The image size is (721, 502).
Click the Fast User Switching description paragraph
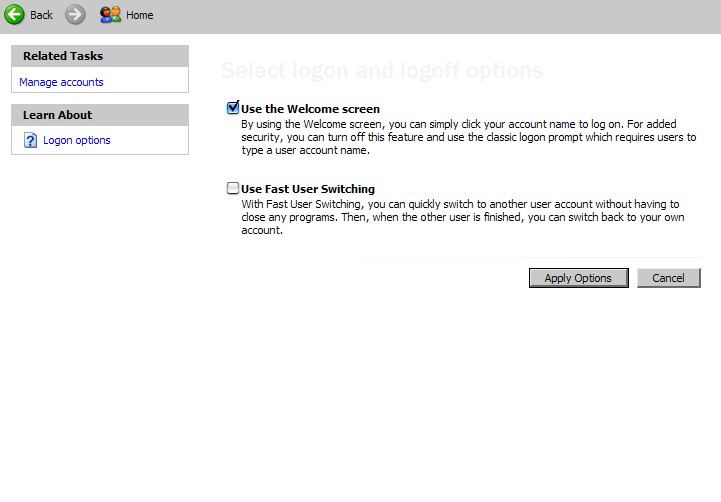click(x=460, y=216)
